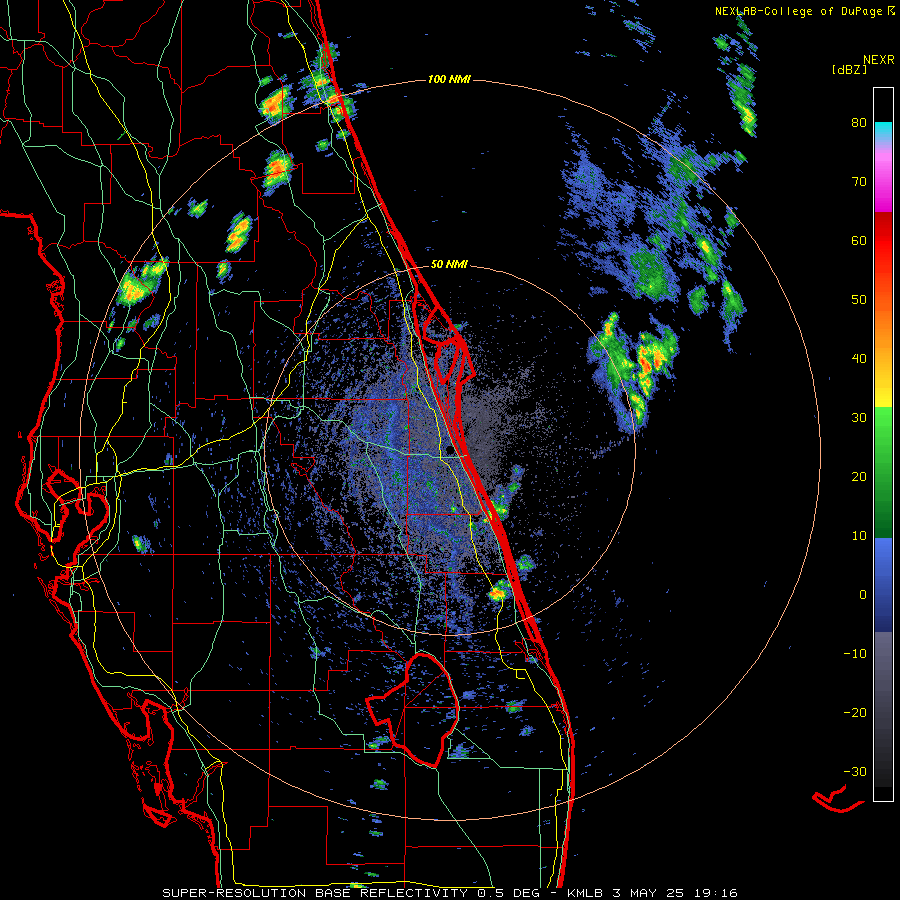This screenshot has height=900, width=900.
Task: Click the "SUPER-RESOLUTION BASE REFLECTIVITY" caption text
Action: tap(315, 893)
